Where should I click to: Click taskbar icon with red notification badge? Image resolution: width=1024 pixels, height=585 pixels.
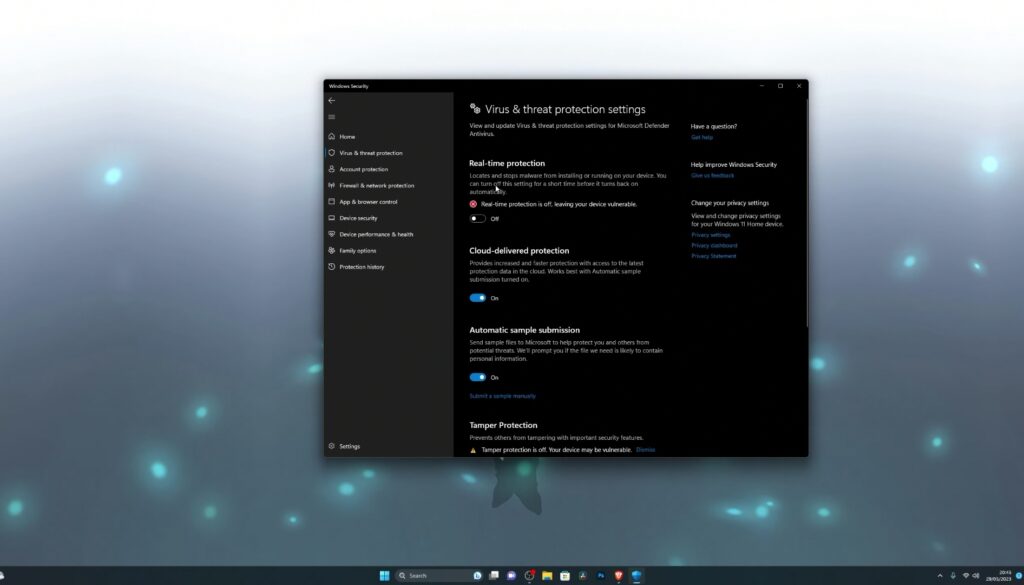click(530, 575)
